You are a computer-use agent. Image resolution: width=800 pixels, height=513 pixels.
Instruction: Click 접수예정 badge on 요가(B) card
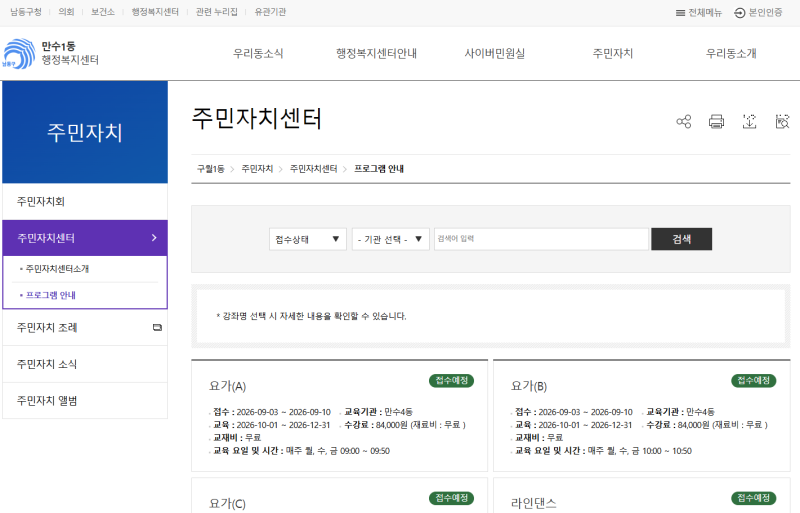(754, 380)
